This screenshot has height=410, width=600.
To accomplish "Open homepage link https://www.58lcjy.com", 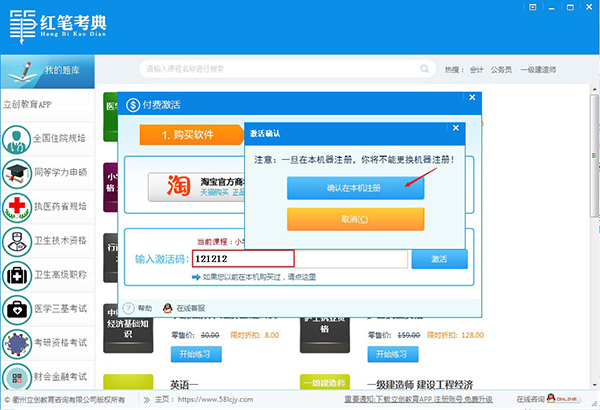I will coord(215,399).
